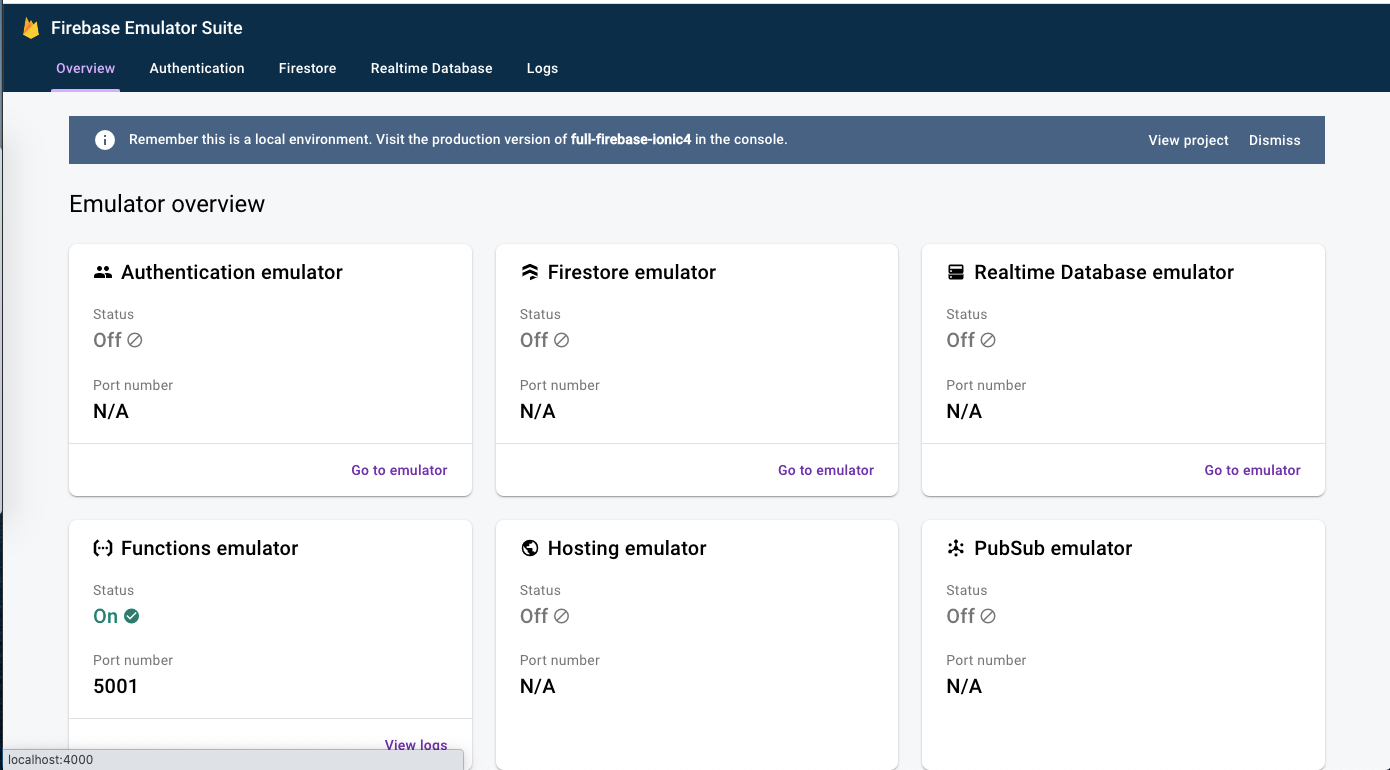Click the info icon in the banner
The height and width of the screenshot is (770, 1390).
[x=105, y=140]
